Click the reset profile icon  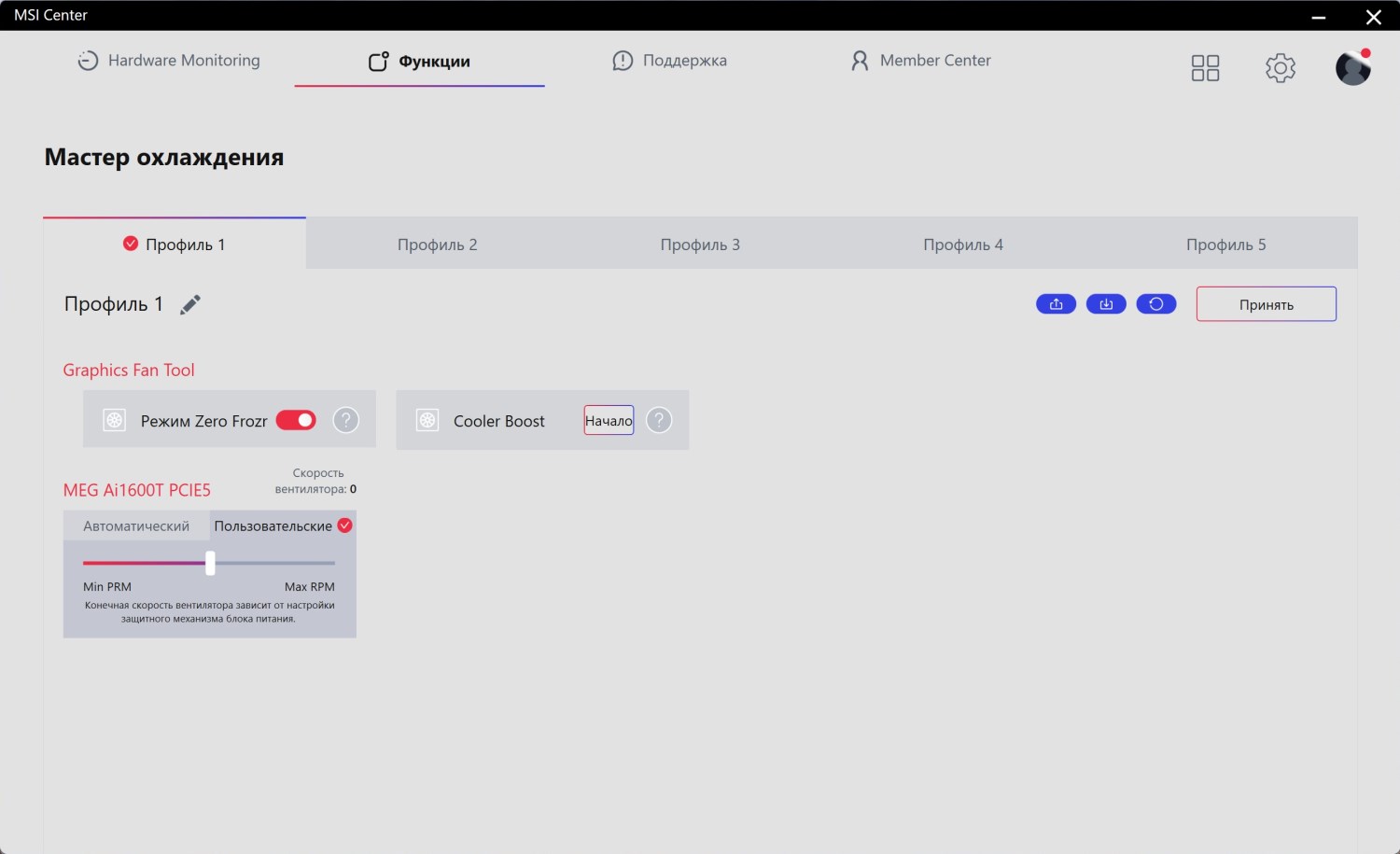pyautogui.click(x=1155, y=304)
